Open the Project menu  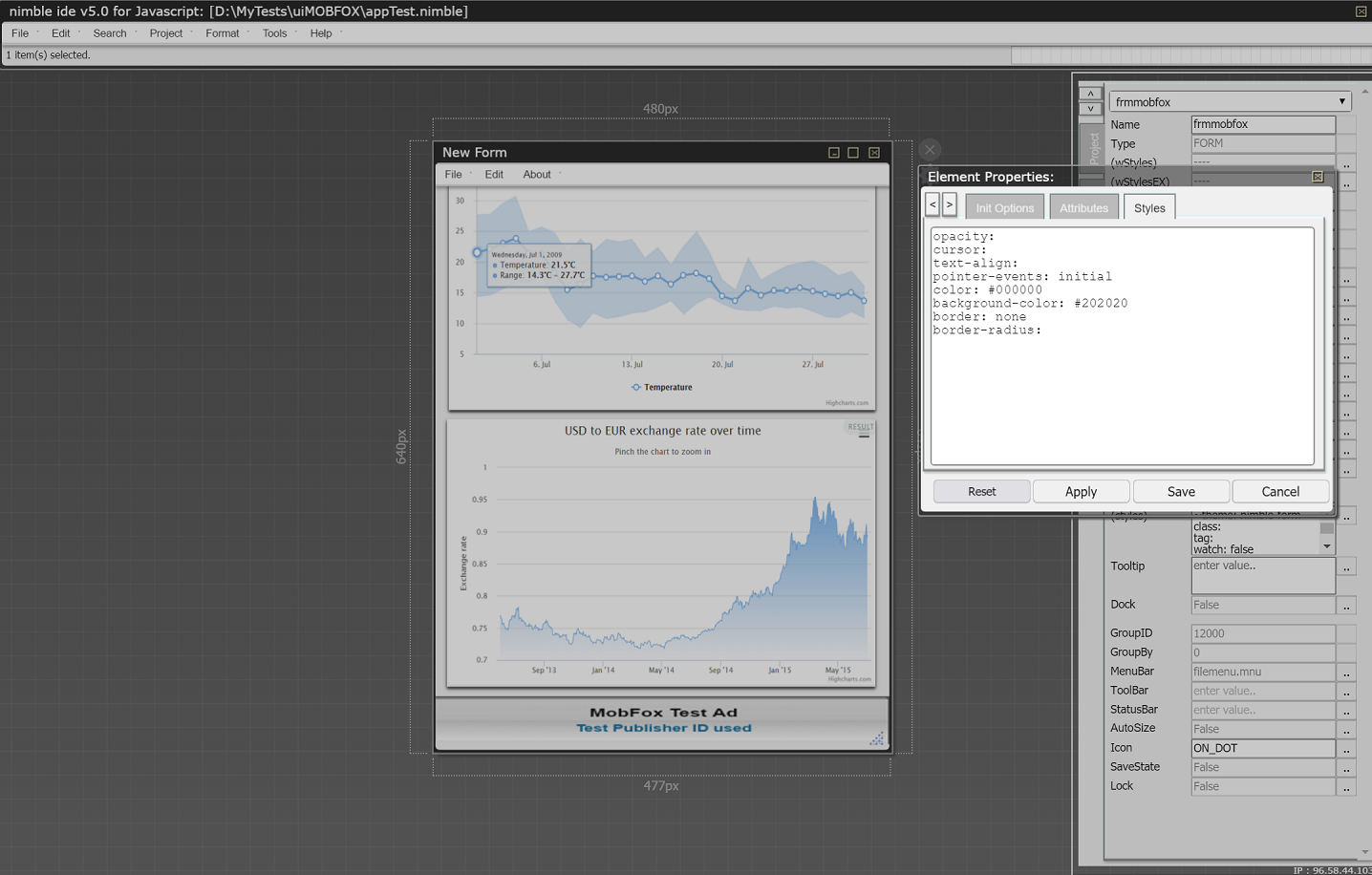[x=166, y=33]
